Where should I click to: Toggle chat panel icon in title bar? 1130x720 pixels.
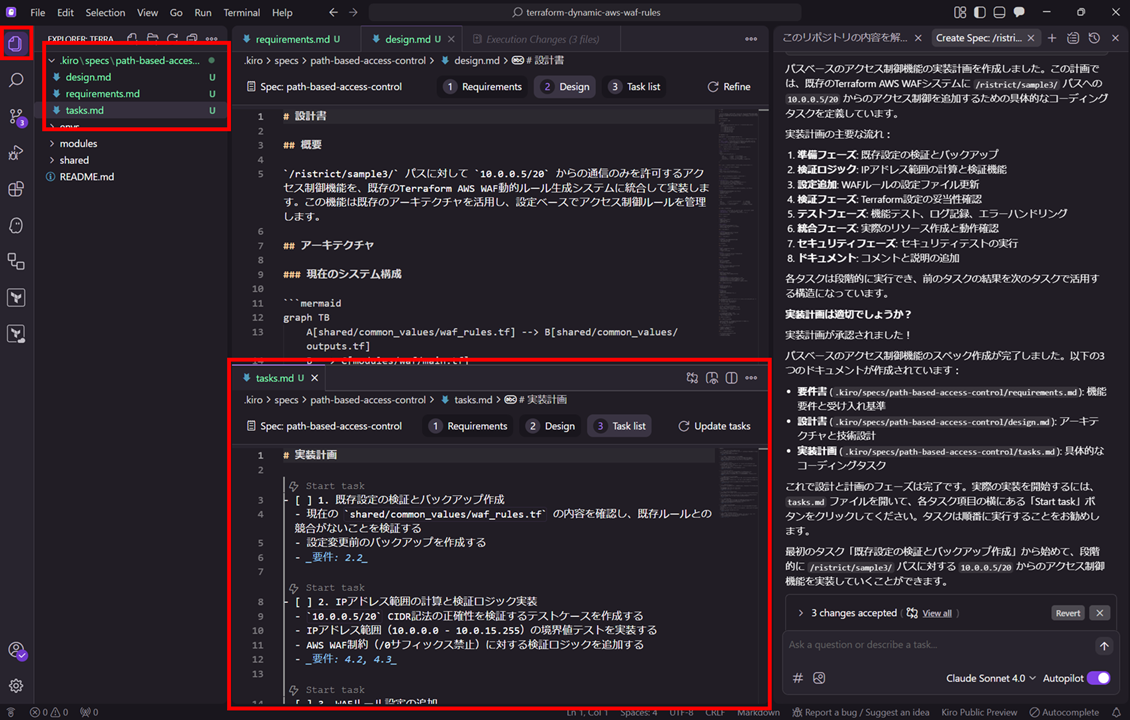tap(1019, 12)
